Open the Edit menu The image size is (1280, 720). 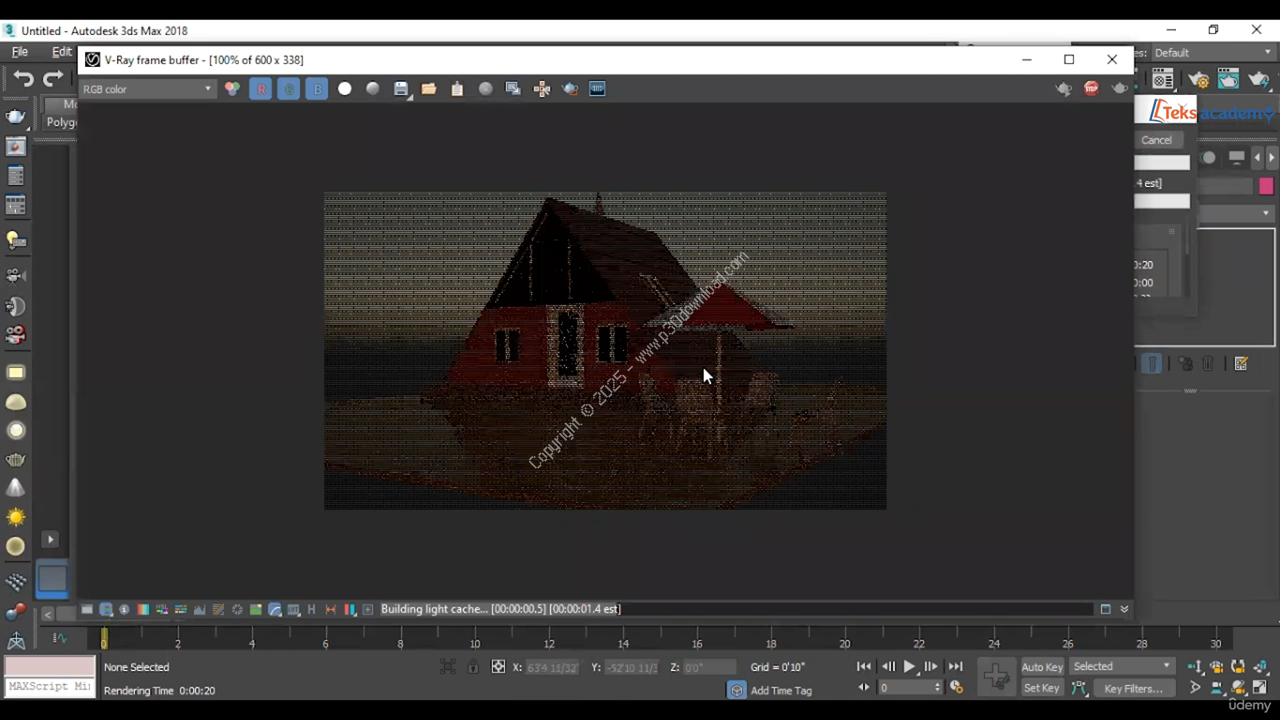(62, 52)
